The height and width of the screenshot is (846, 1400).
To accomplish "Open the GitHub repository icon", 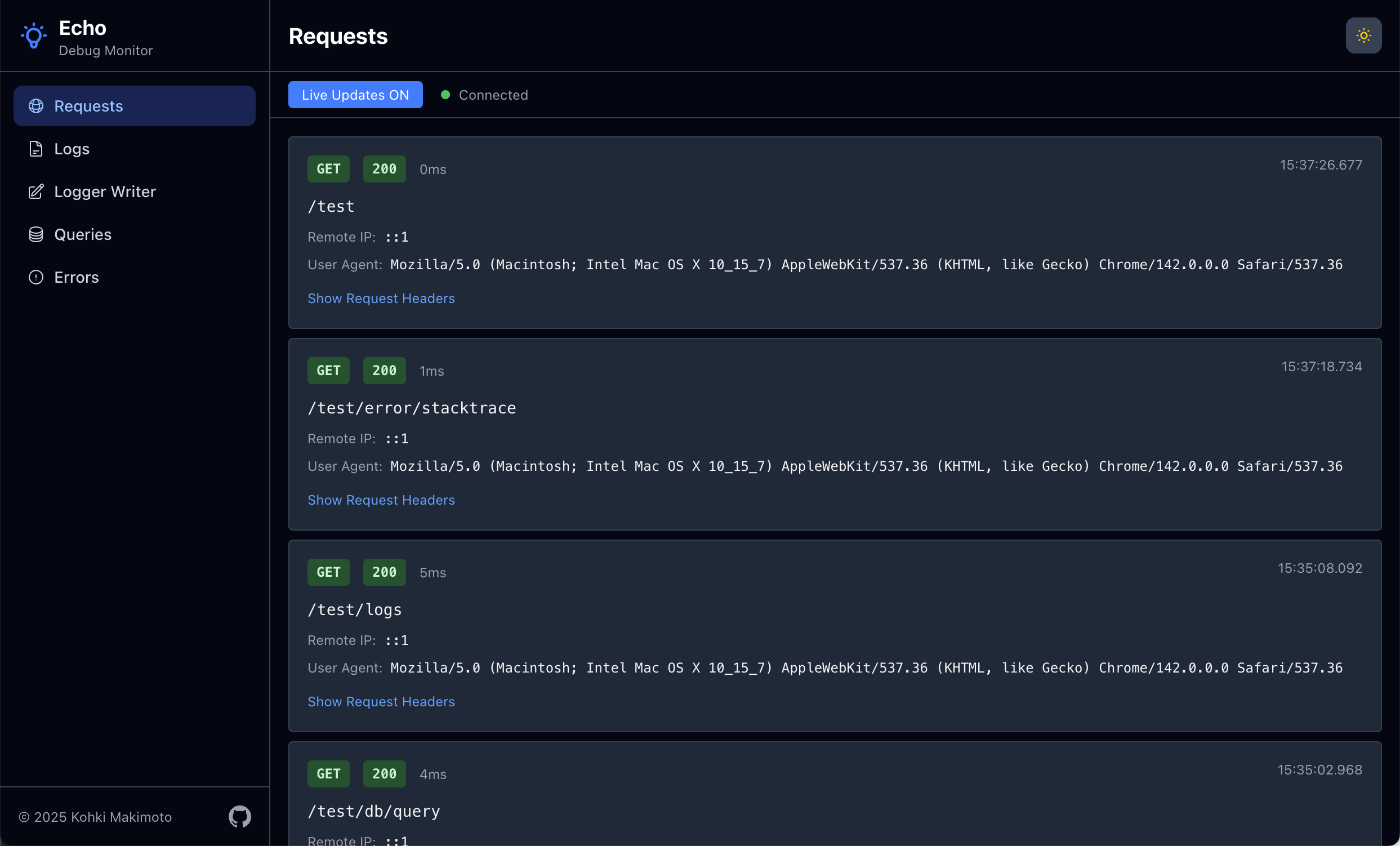I will (239, 817).
